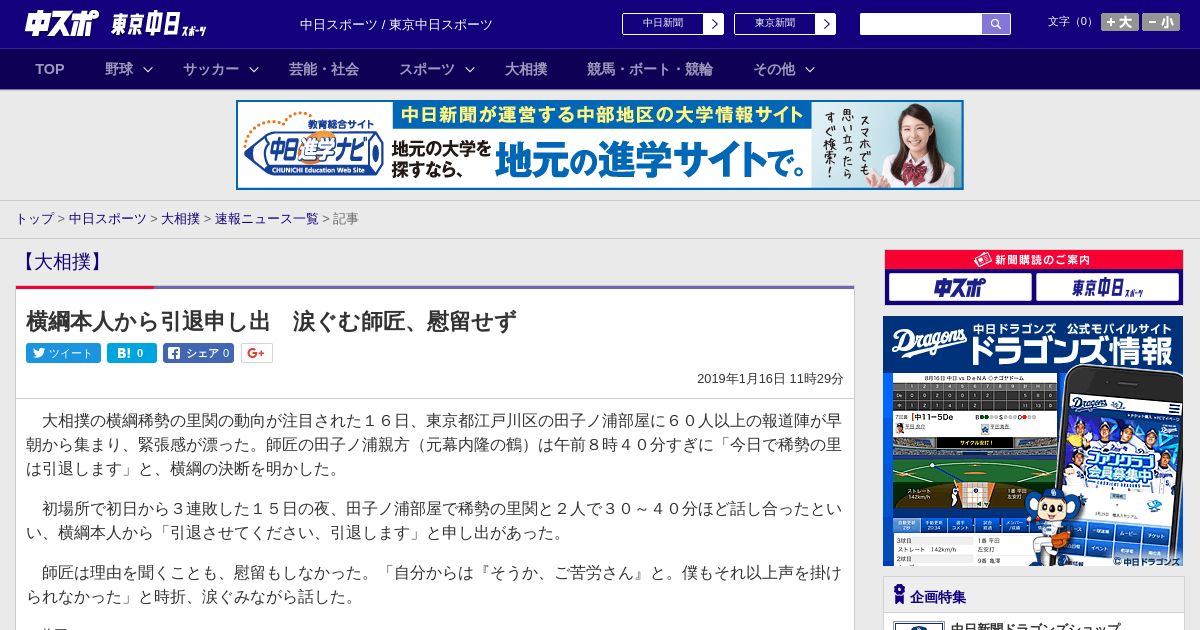Viewport: 1200px width, 630px height.
Task: Click the search magnifier button
Action: (x=996, y=24)
